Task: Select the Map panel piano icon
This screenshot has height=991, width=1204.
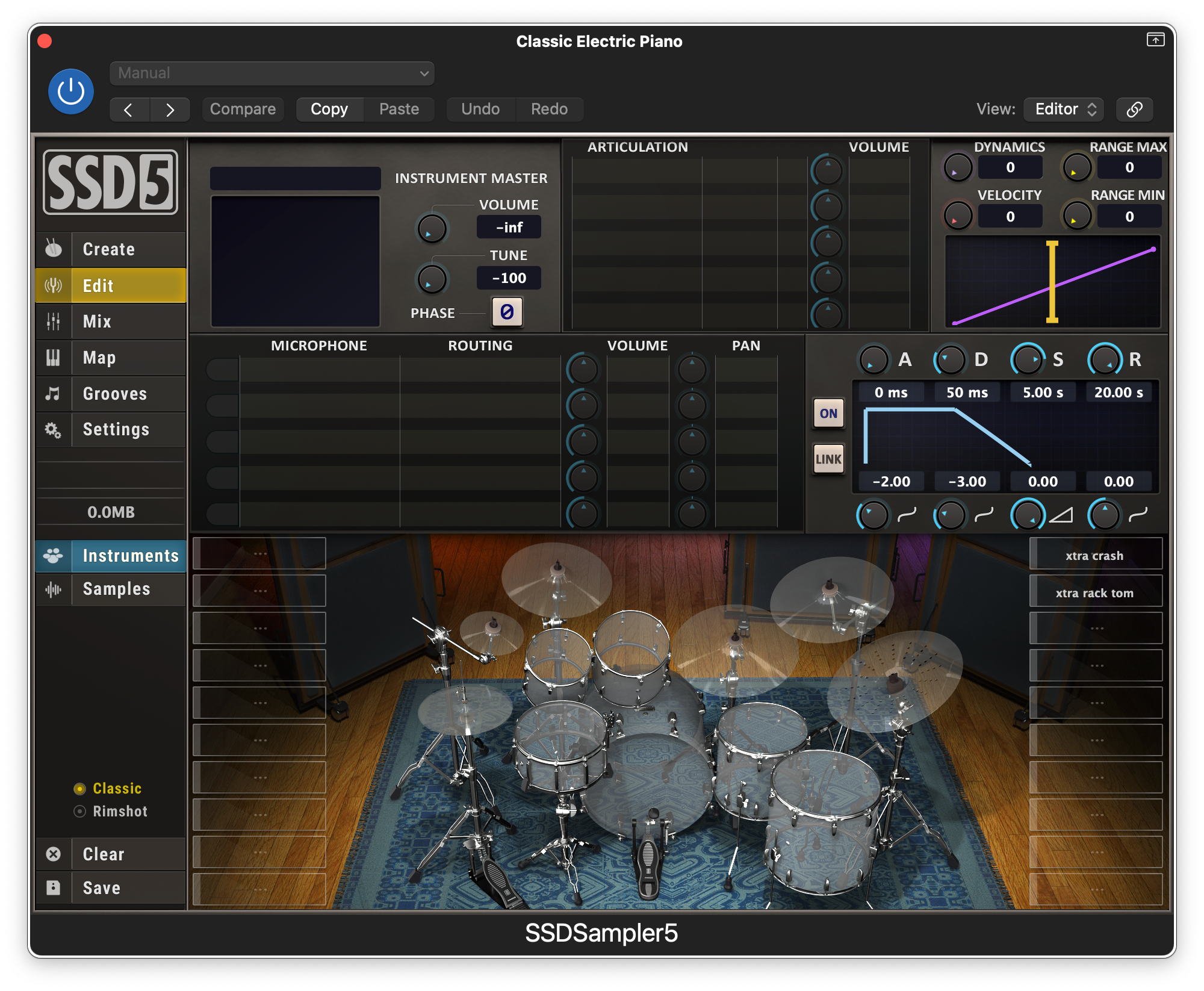Action: coord(53,358)
